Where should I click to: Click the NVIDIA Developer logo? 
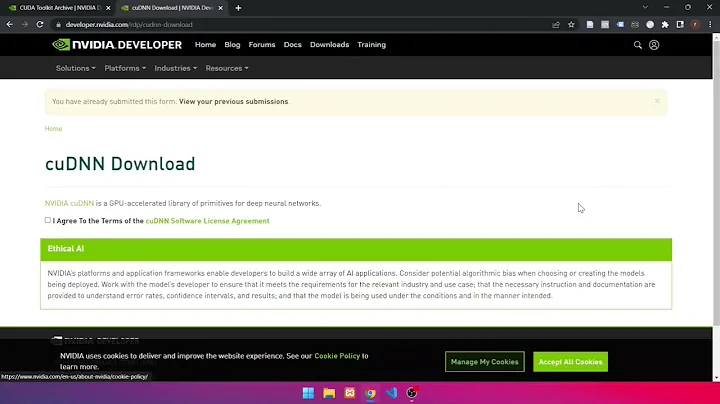coord(117,45)
